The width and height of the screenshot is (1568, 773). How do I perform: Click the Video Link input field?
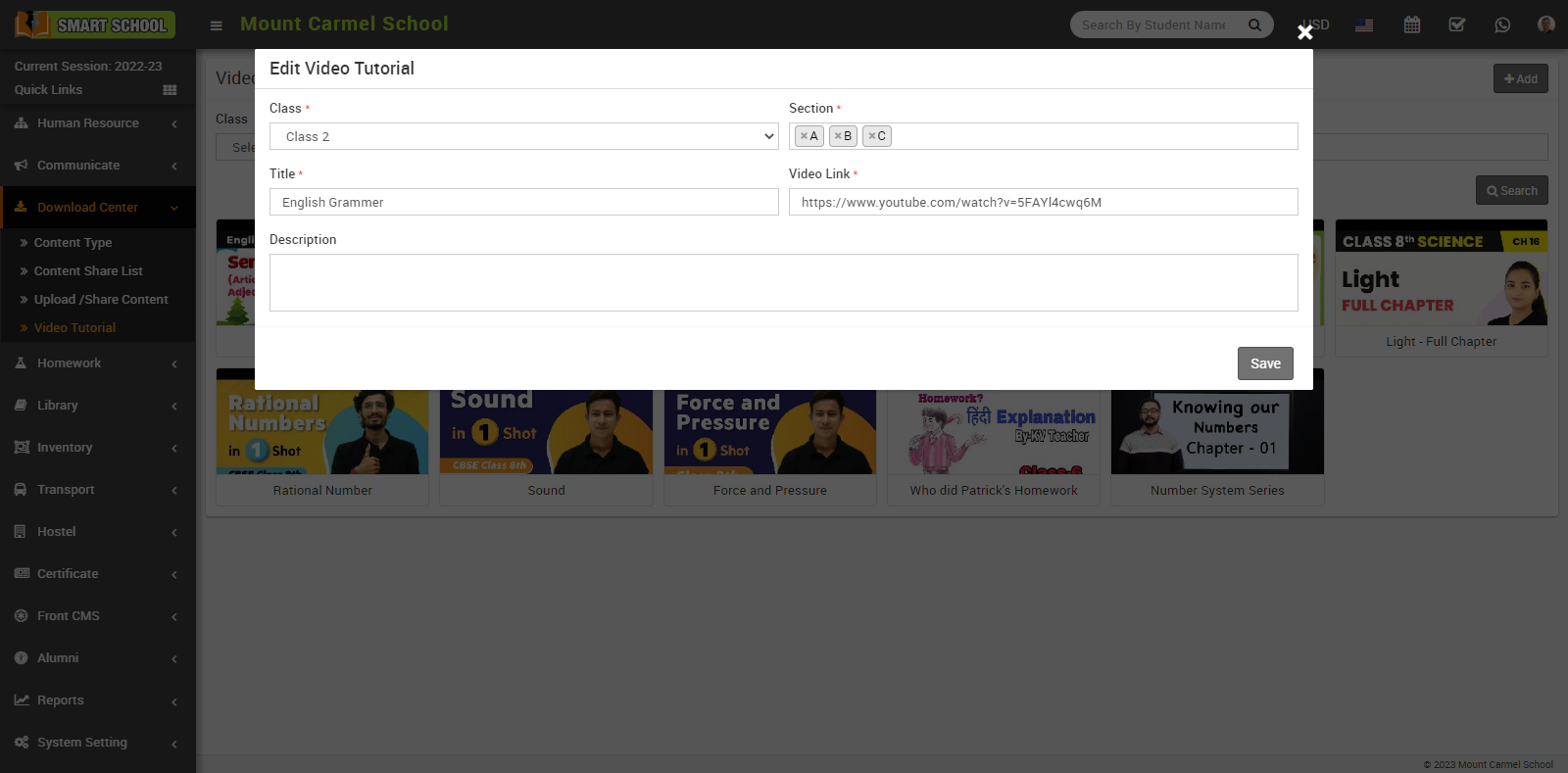pyautogui.click(x=1043, y=202)
